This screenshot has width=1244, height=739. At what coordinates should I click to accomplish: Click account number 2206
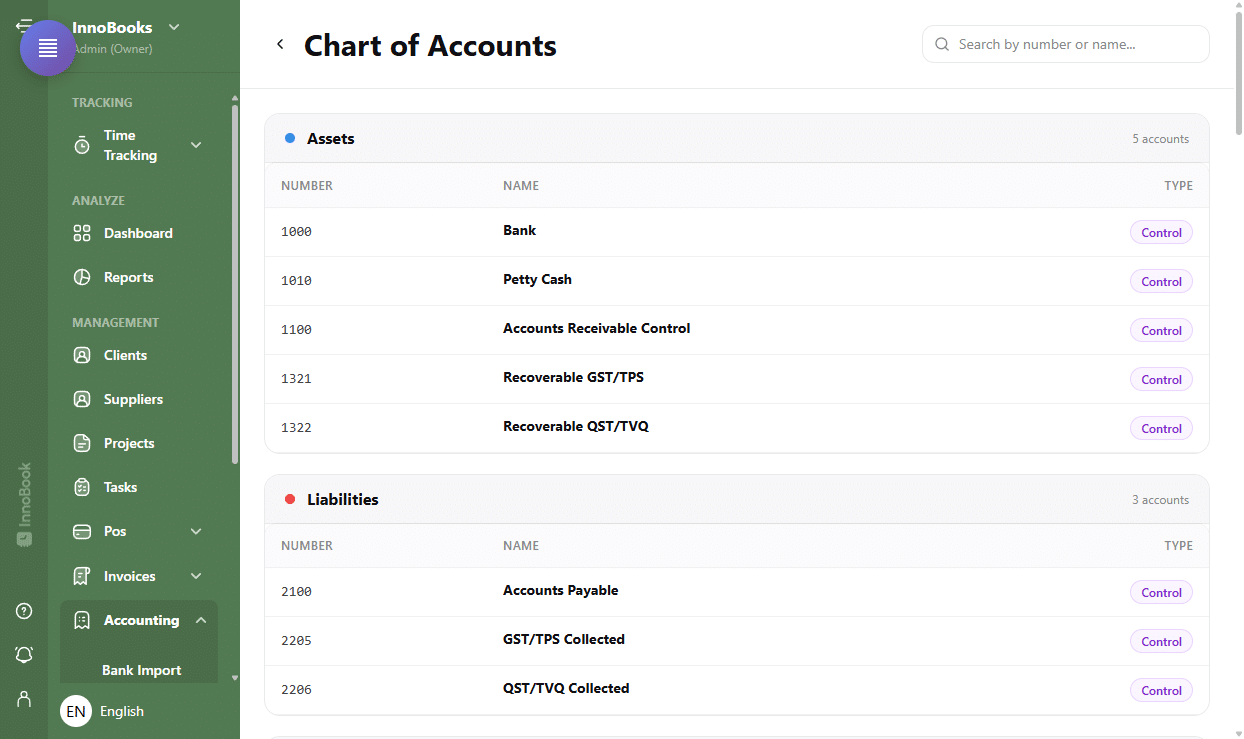pos(296,690)
